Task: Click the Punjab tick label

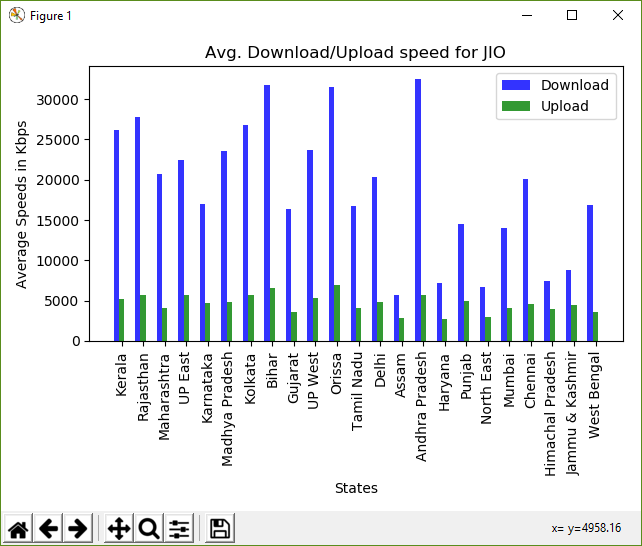Action: point(466,377)
